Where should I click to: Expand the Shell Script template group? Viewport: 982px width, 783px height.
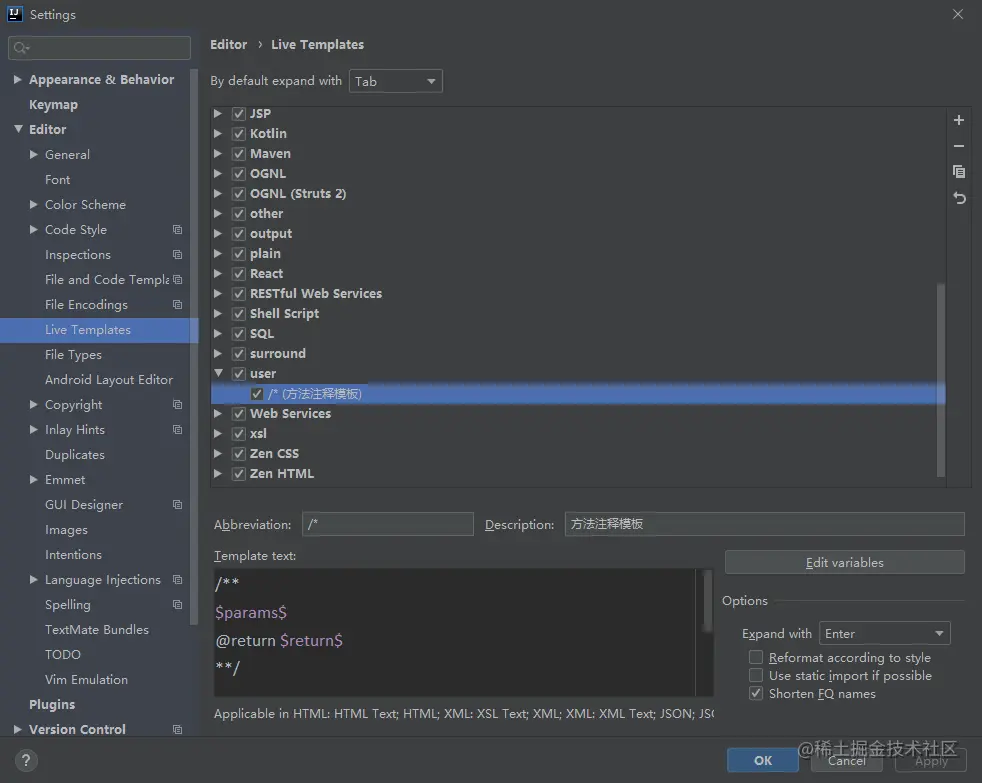coord(218,314)
